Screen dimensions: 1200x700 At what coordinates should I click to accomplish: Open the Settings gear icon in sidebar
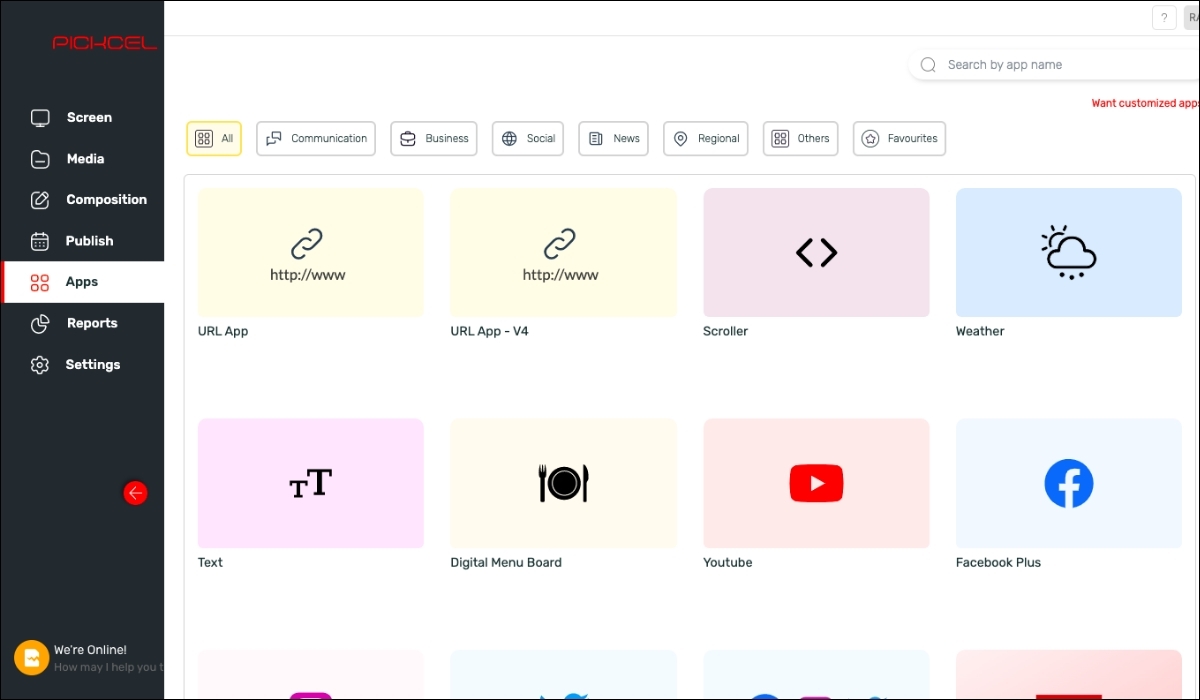coord(40,365)
